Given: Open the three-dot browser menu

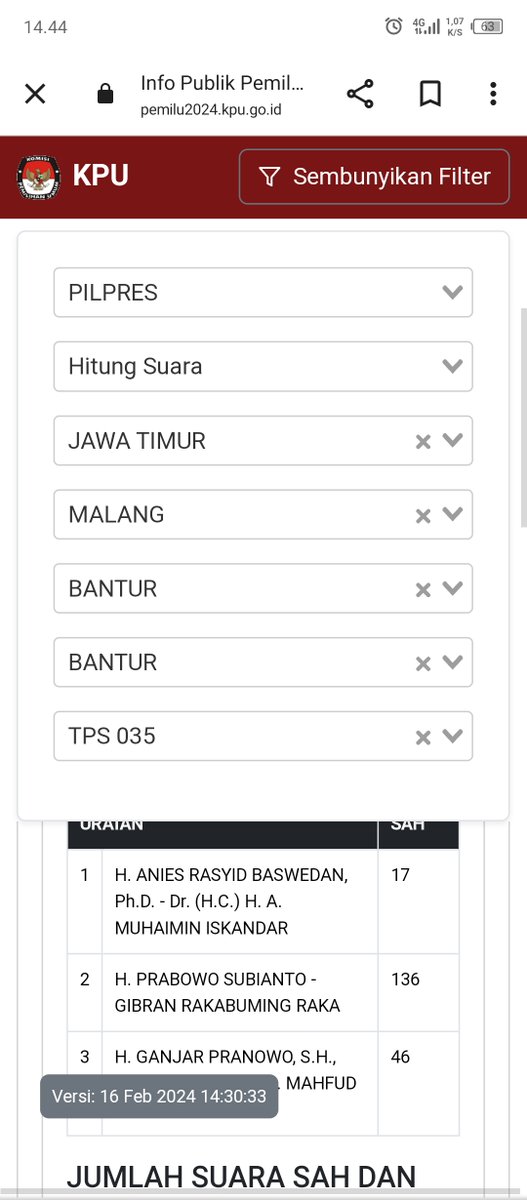Looking at the screenshot, I should (x=493, y=94).
